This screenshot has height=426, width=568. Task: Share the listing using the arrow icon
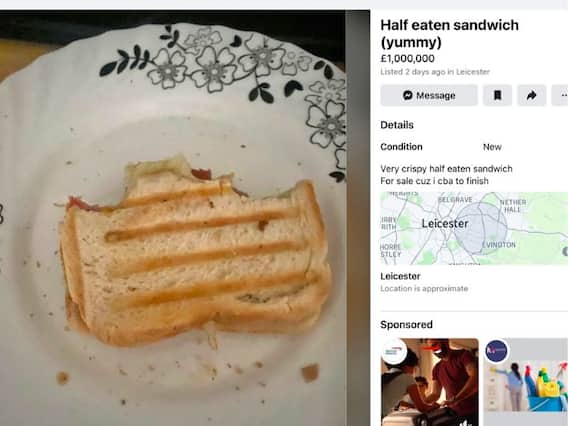click(x=531, y=95)
